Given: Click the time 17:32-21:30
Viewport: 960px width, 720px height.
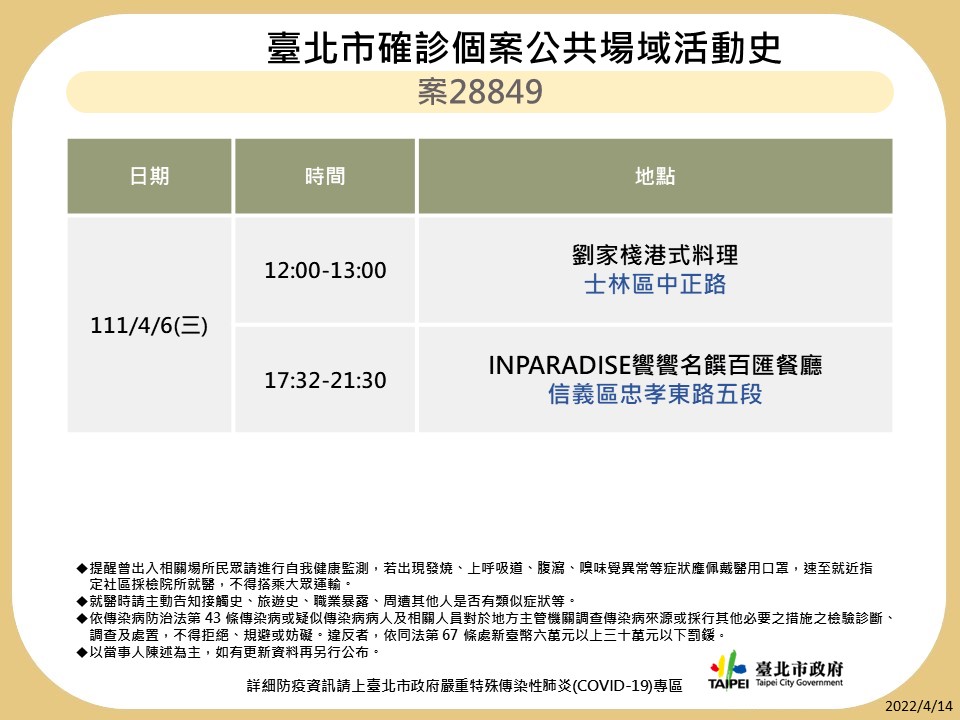Looking at the screenshot, I should 325,380.
